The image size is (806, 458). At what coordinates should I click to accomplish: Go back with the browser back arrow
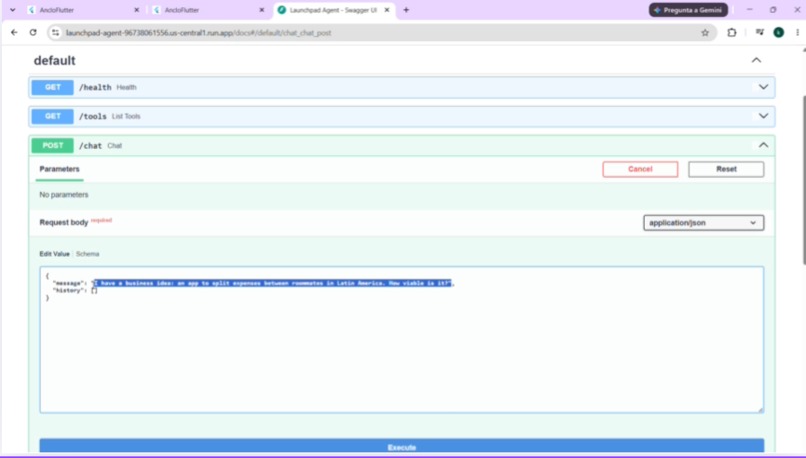coord(14,32)
